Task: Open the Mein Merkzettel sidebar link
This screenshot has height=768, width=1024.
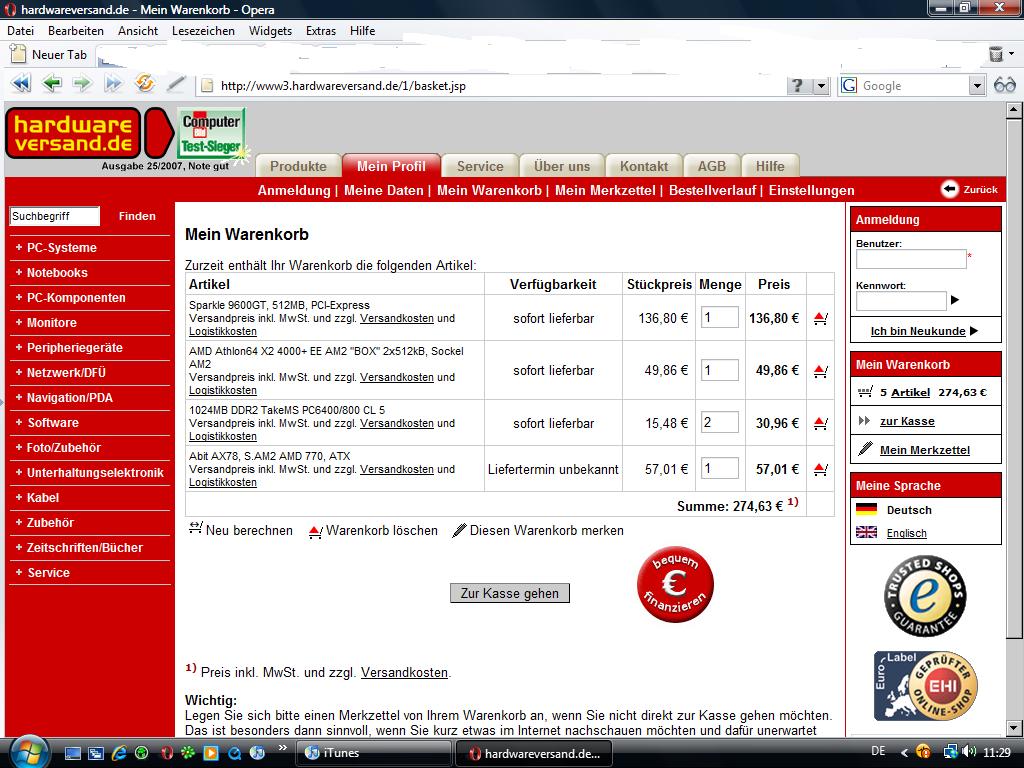Action: [x=925, y=450]
